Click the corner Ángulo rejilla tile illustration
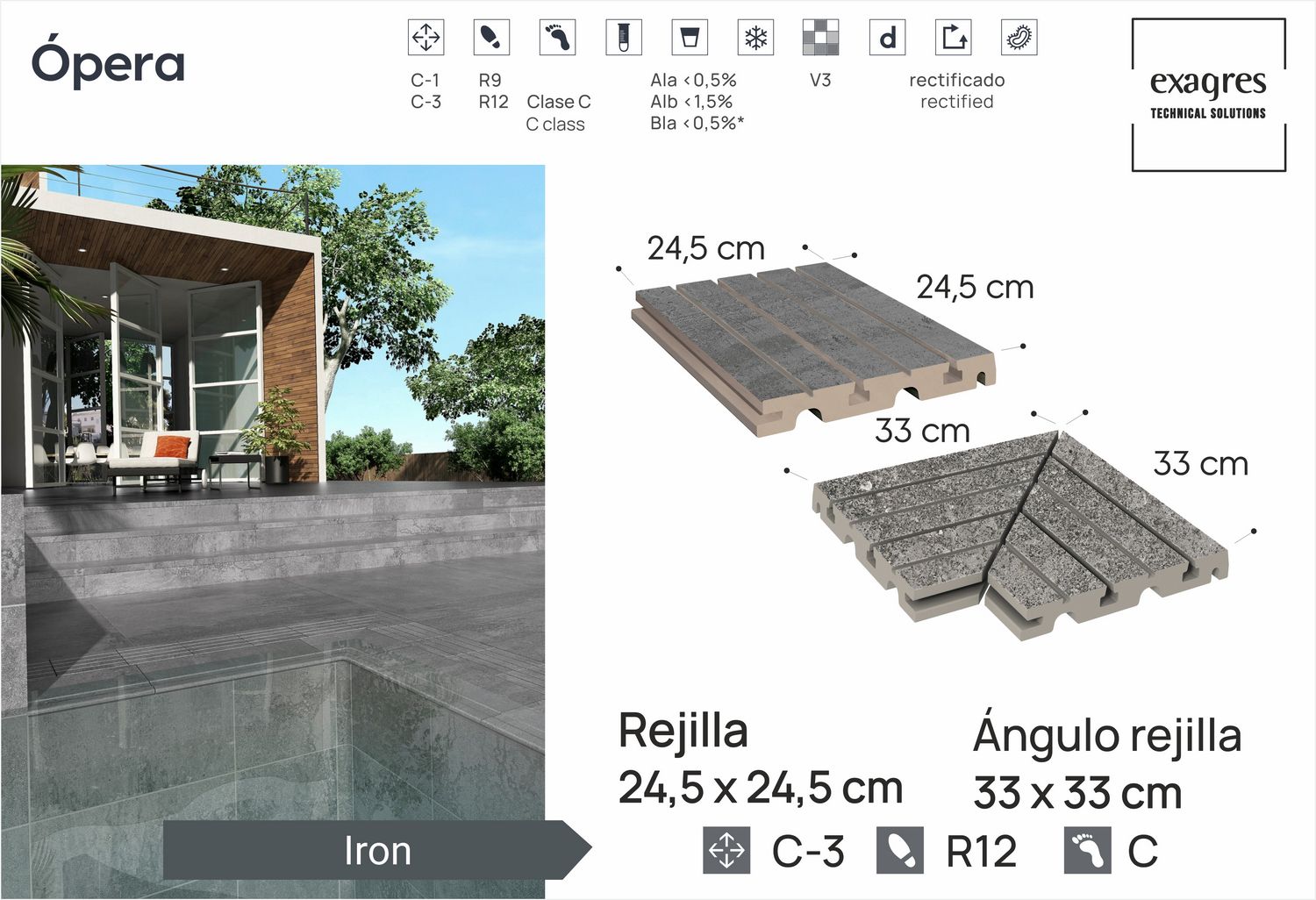 [1022, 535]
